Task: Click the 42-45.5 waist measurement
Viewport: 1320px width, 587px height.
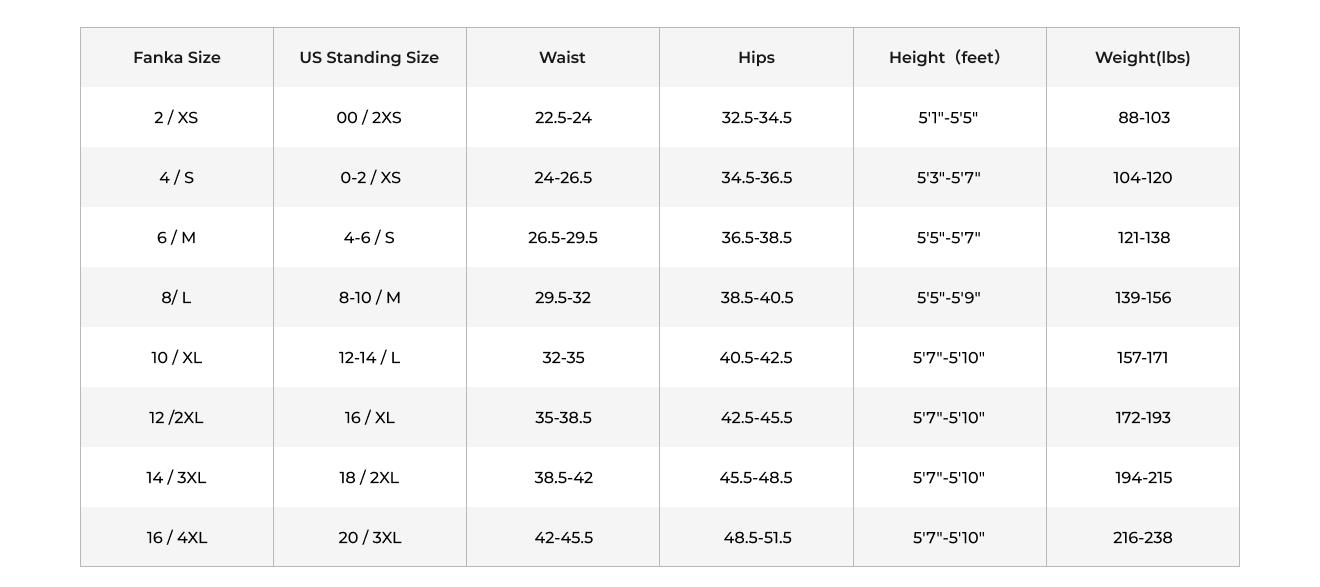Action: (563, 538)
